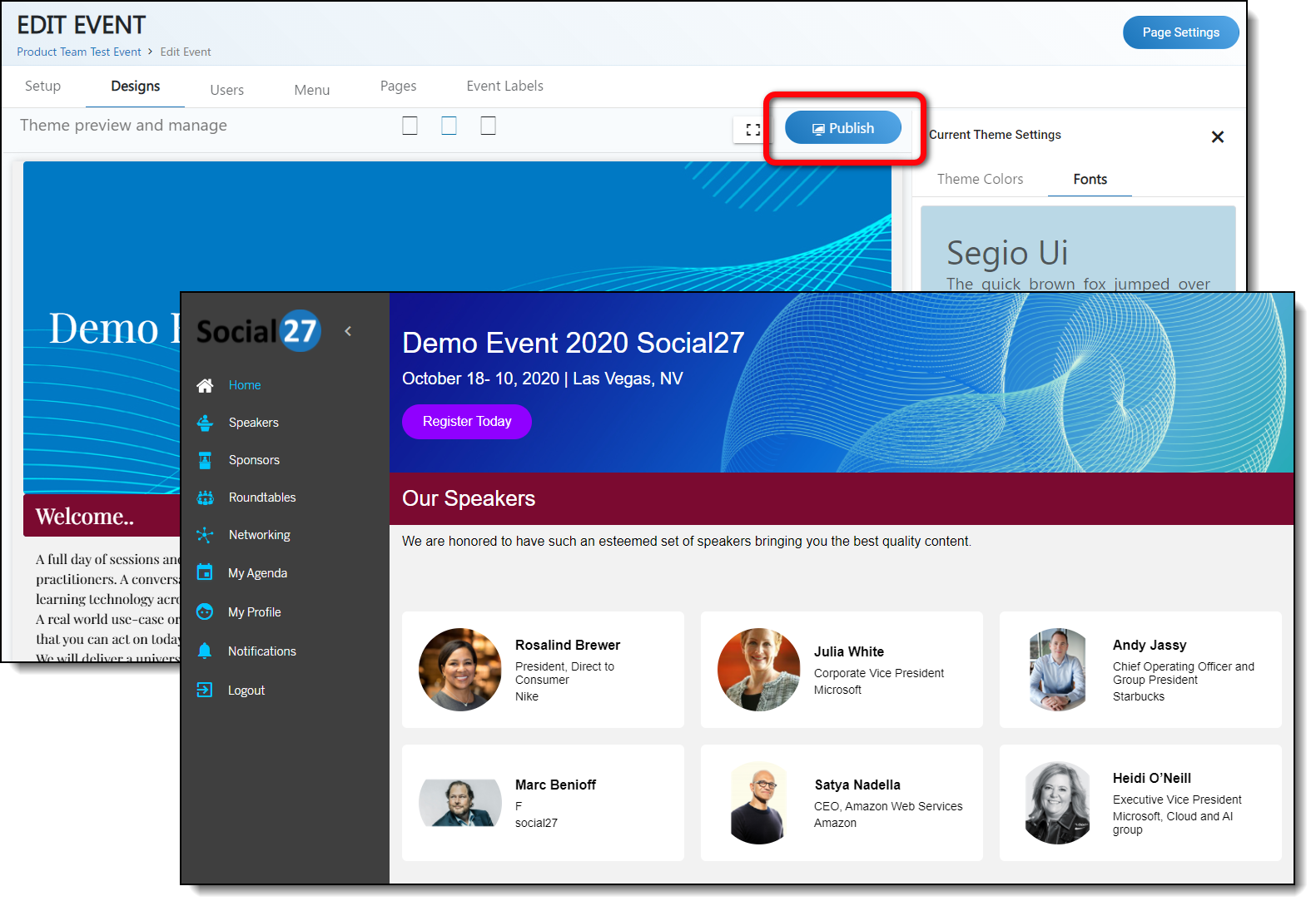Close the Current Theme Settings panel
Screen dimensions: 1316x906
point(1217,136)
